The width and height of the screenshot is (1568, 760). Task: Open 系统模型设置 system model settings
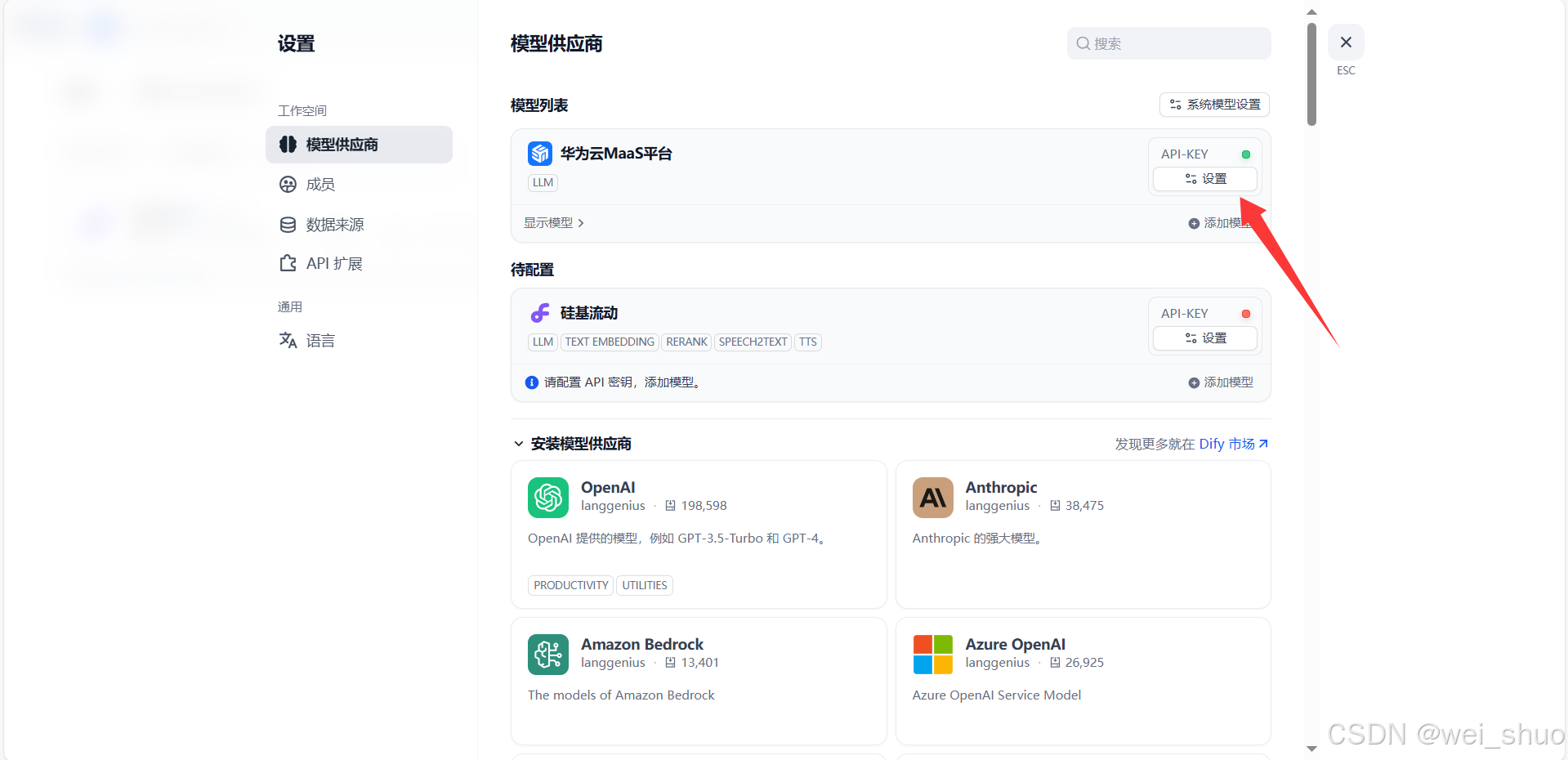(1214, 105)
